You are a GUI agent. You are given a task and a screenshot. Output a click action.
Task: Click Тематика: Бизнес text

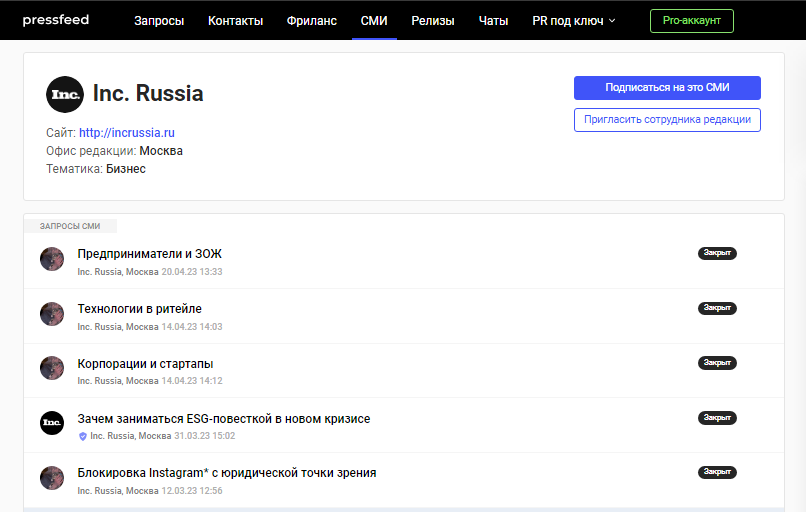(96, 169)
